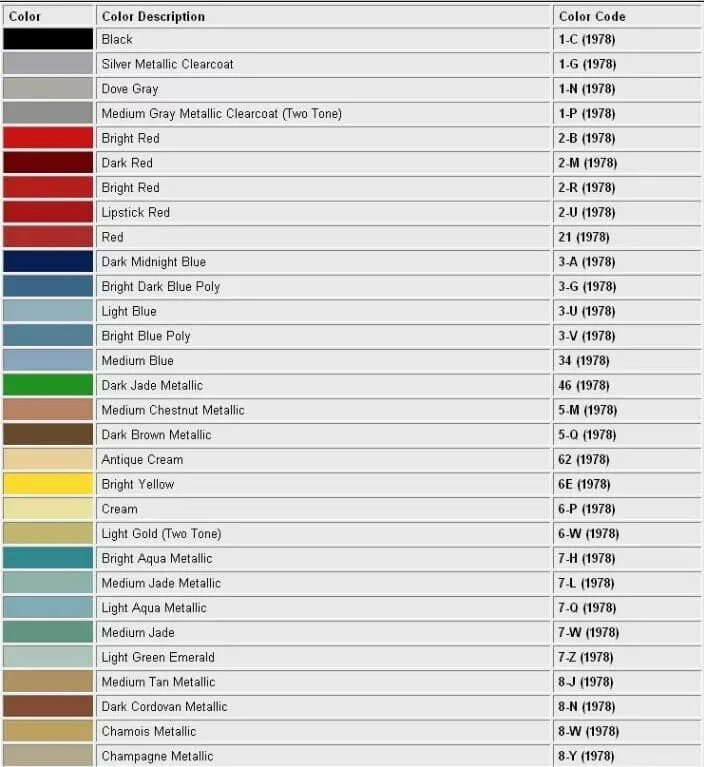Select the Medium Jade Metallic swatch
Viewport: 704px width, 767px height.
coord(48,583)
